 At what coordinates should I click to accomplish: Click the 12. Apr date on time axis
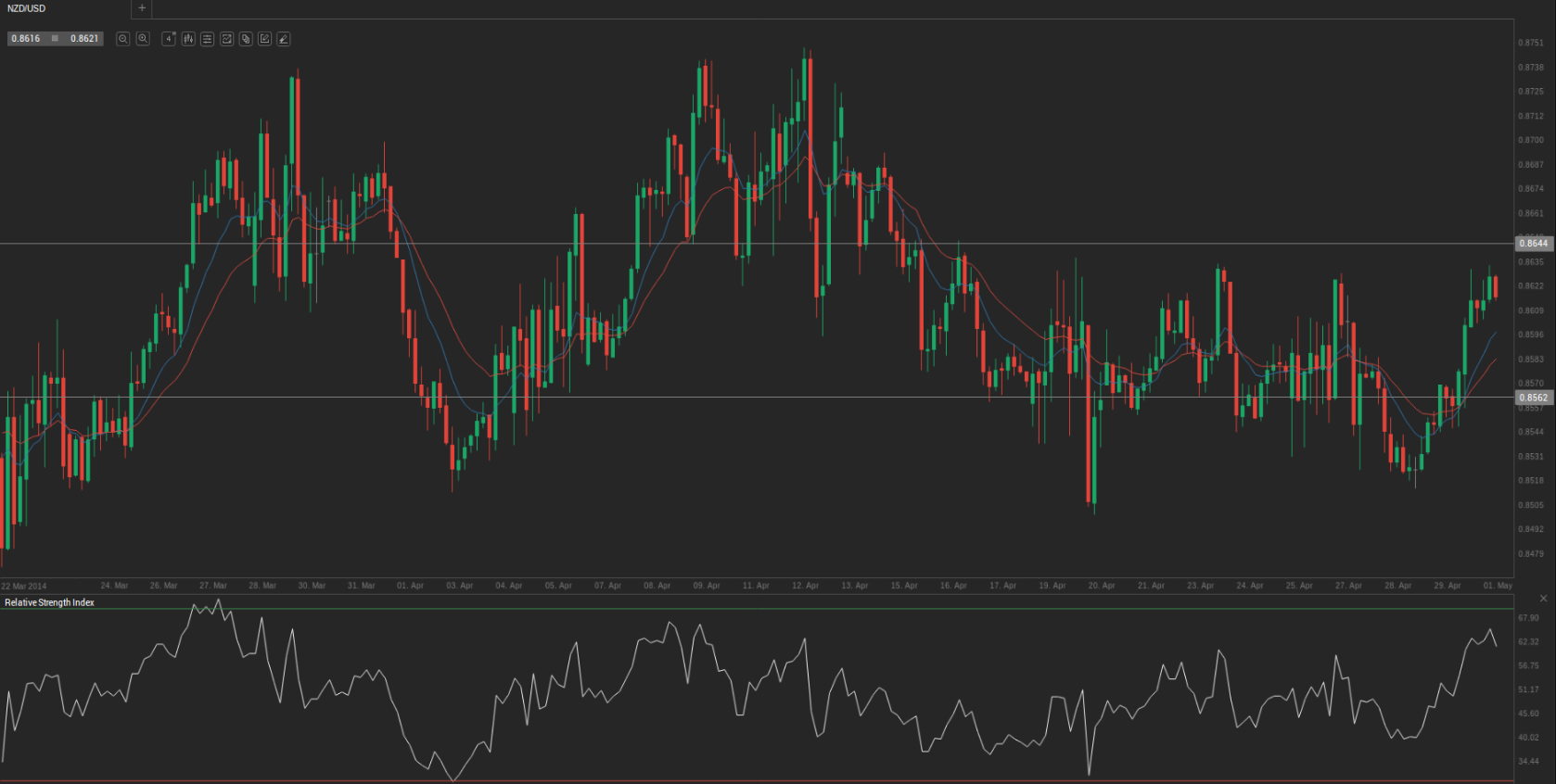coord(805,586)
